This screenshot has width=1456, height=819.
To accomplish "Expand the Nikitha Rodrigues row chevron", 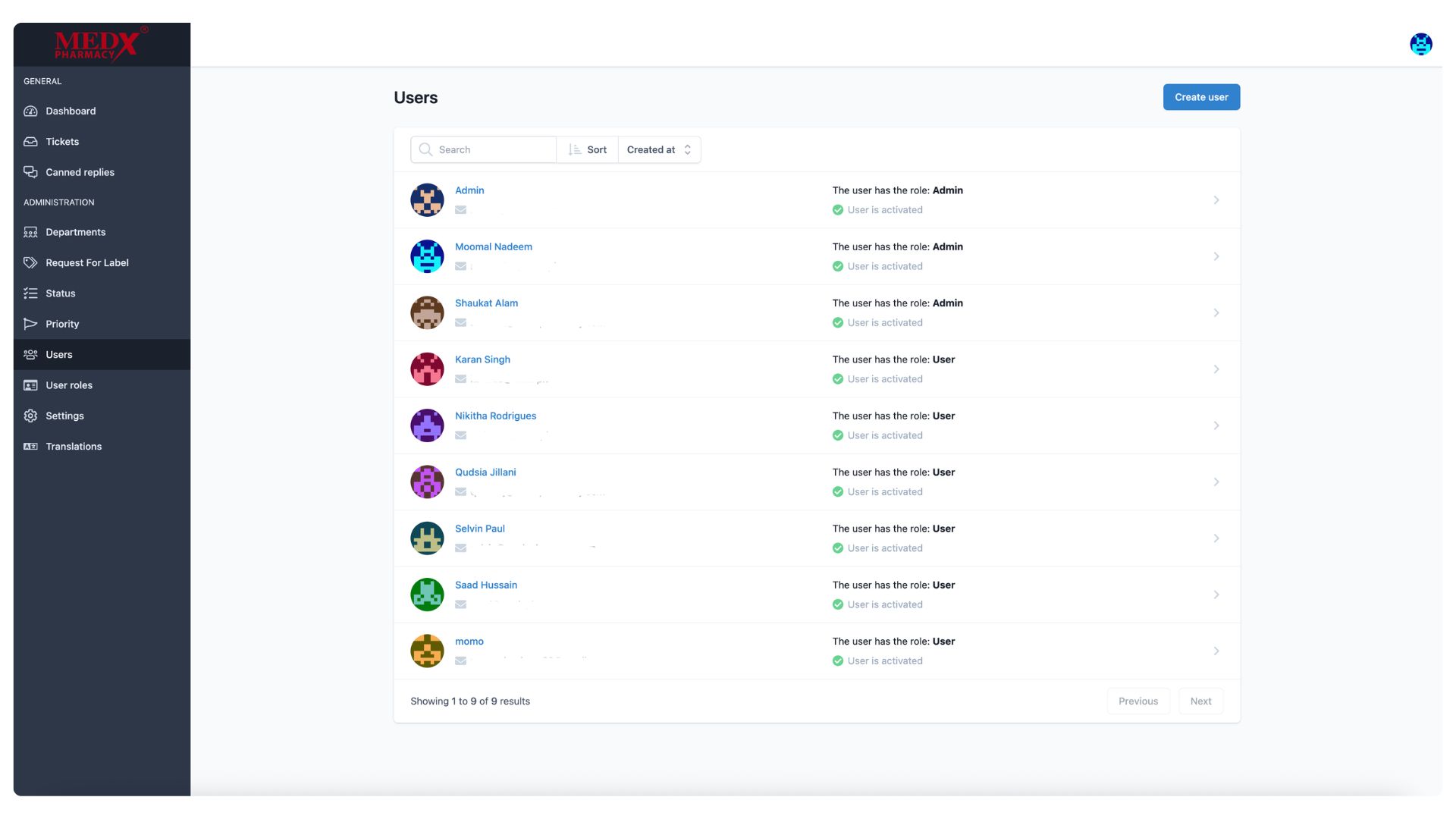I will click(x=1216, y=425).
